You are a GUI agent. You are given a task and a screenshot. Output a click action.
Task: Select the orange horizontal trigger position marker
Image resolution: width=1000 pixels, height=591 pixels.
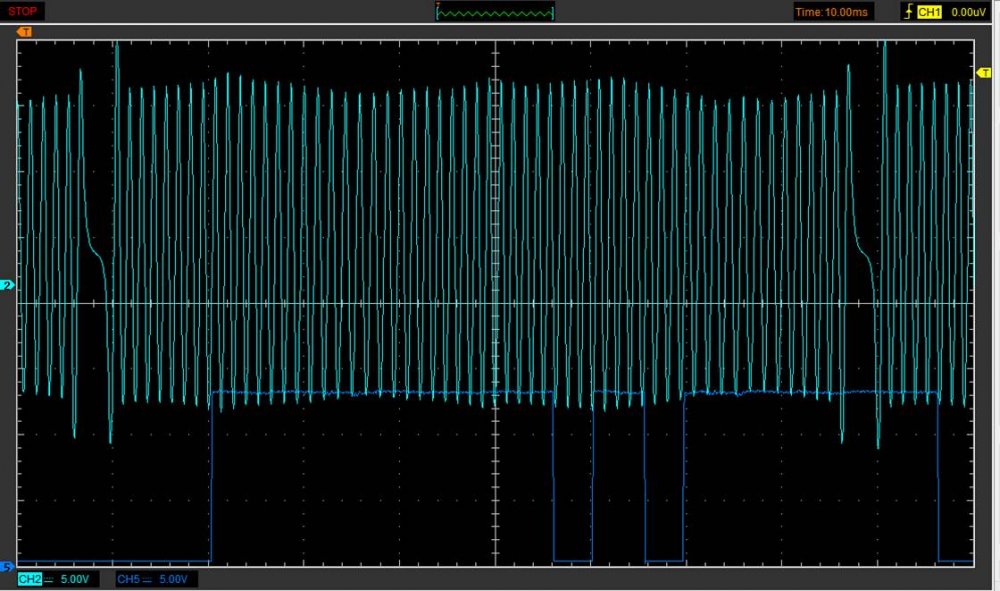point(25,32)
